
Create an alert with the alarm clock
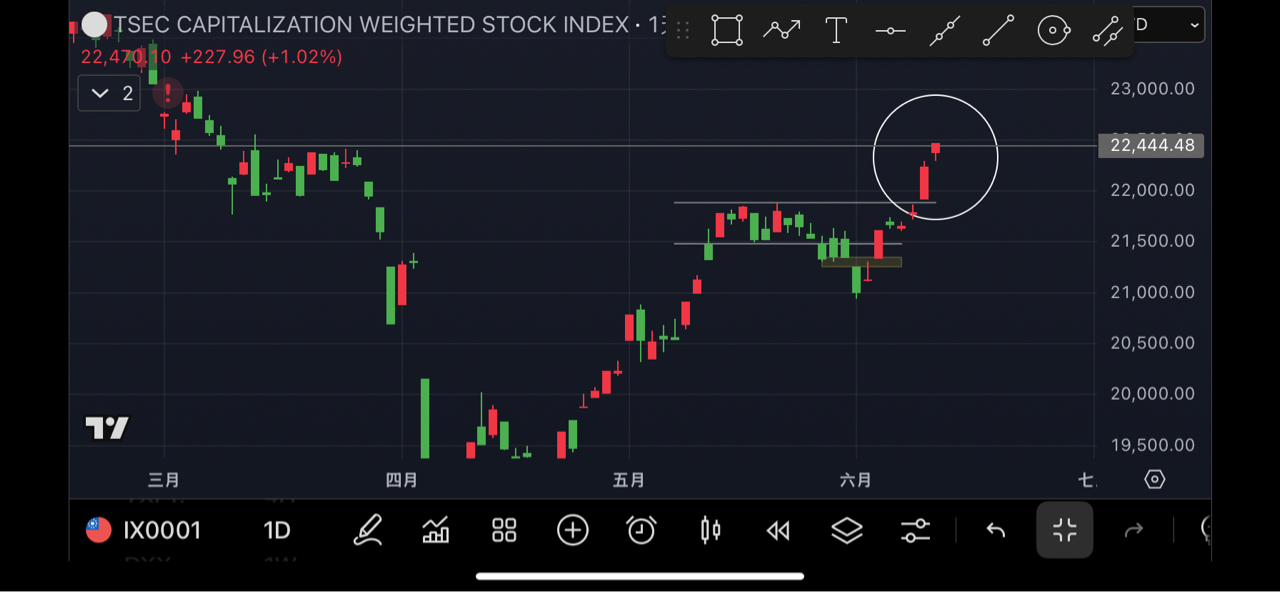click(x=641, y=530)
